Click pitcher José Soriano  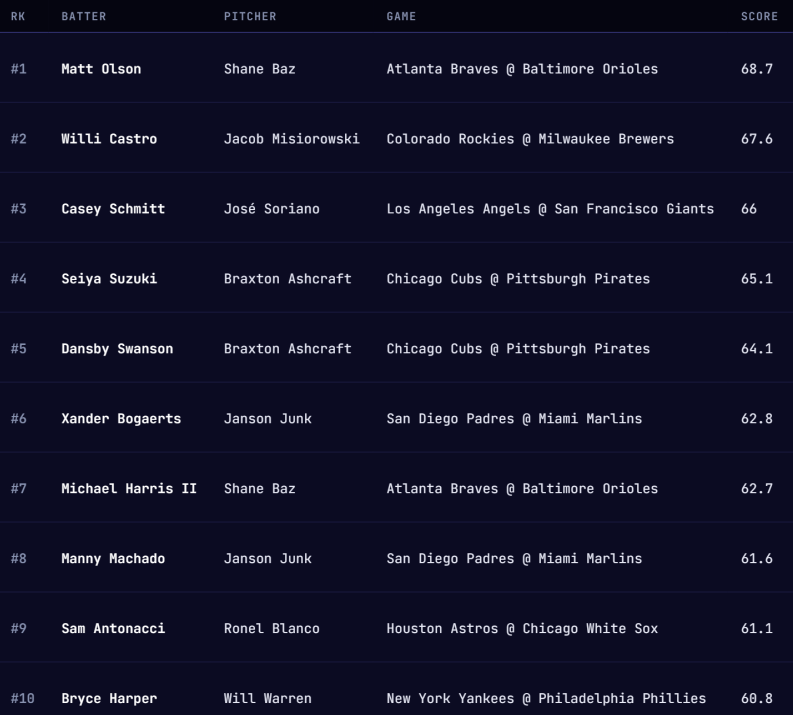coord(272,209)
